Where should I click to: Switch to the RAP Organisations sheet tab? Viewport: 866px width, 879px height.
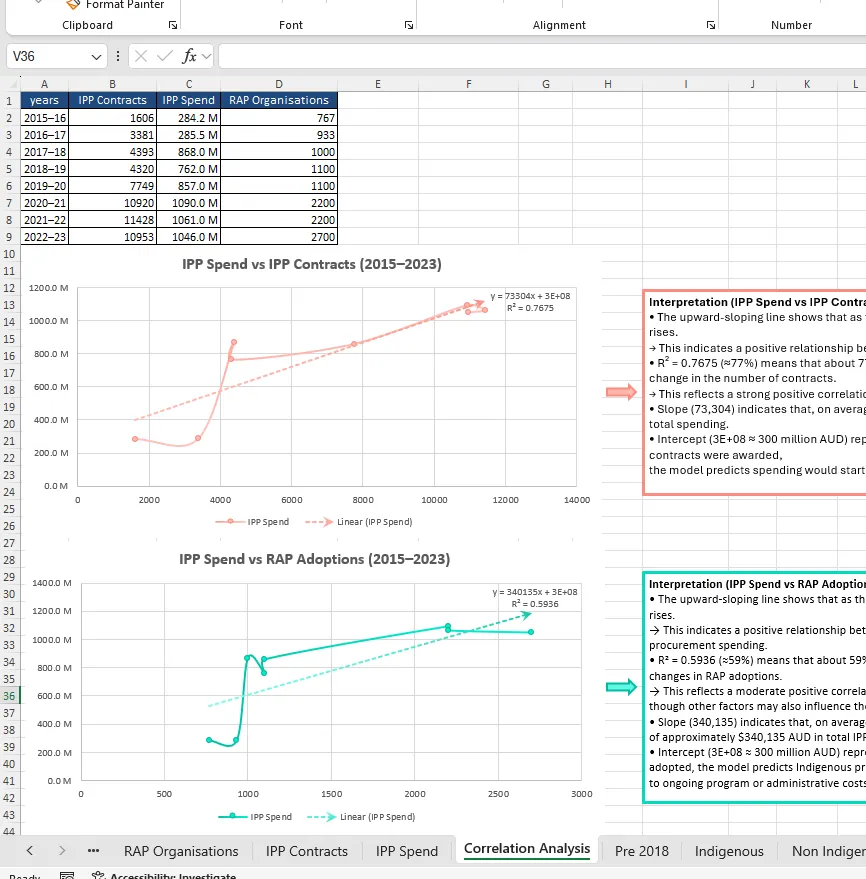click(181, 851)
